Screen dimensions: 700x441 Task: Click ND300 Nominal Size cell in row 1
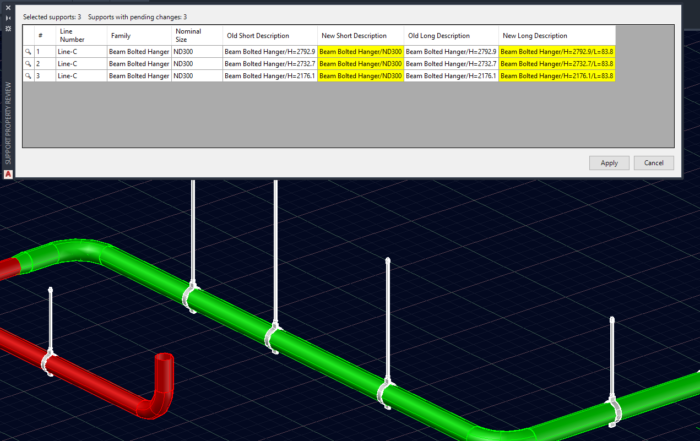tap(197, 52)
